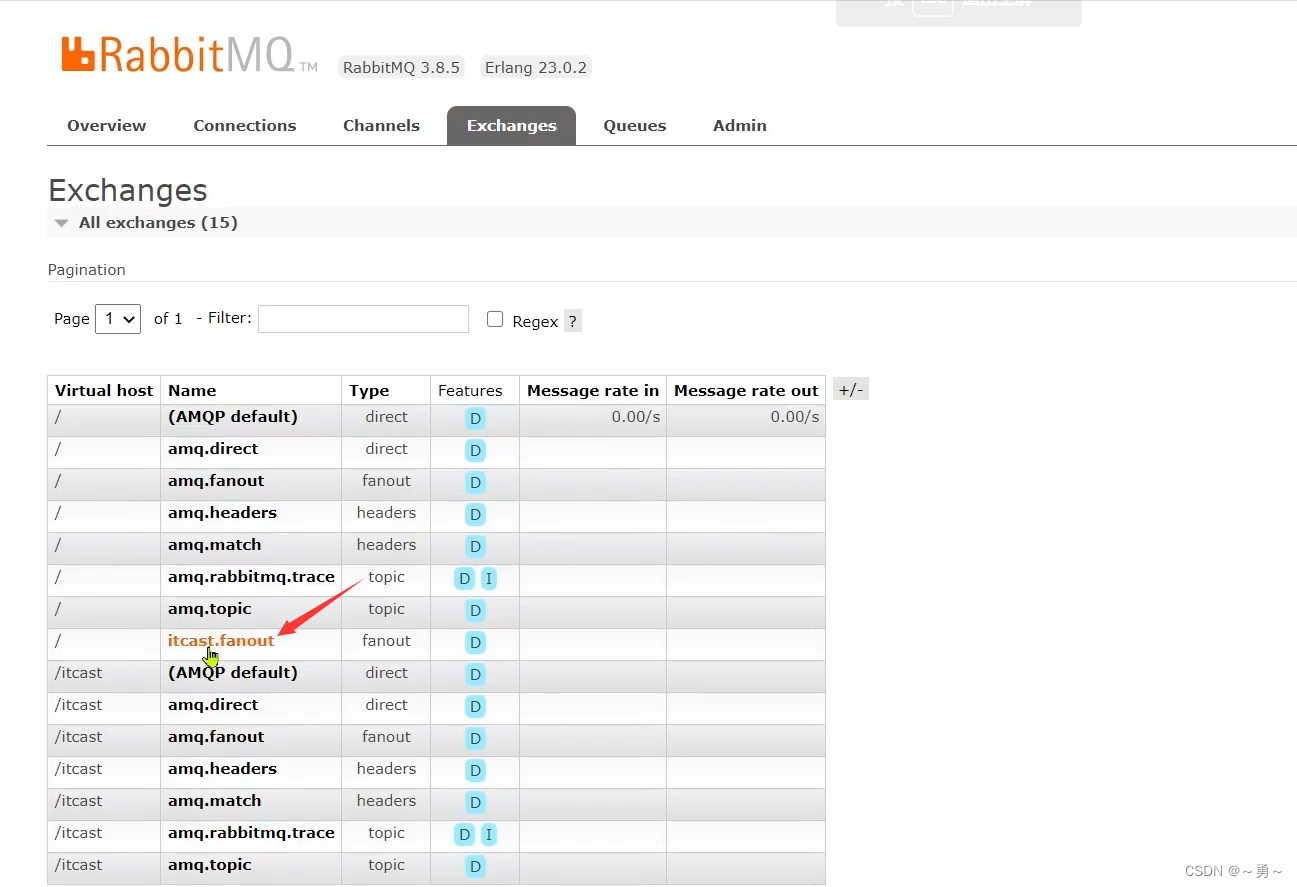The image size is (1297, 887).
Task: Switch to the Connections tab
Action: tap(244, 125)
